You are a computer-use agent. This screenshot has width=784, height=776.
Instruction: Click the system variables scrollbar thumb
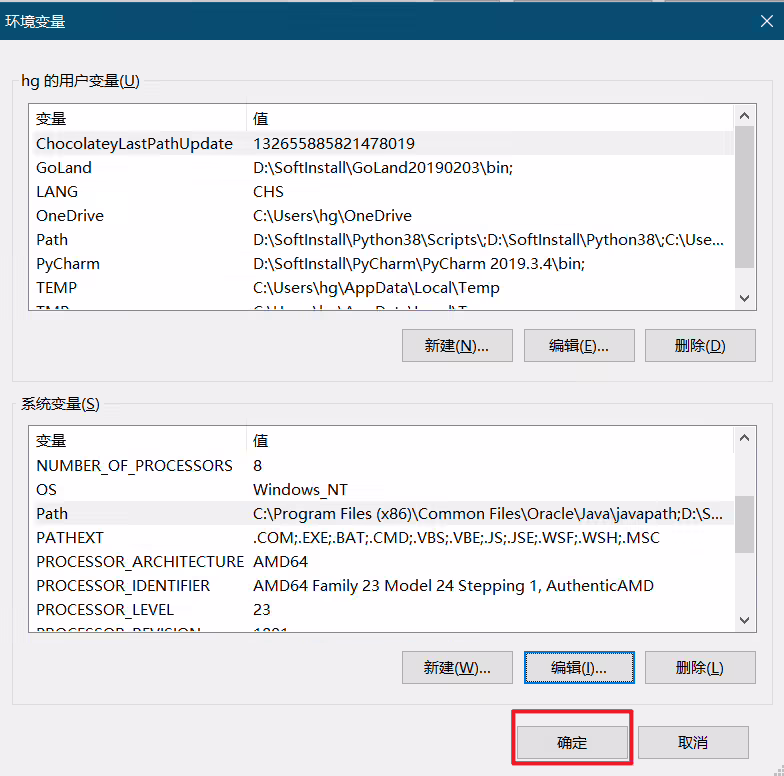744,524
